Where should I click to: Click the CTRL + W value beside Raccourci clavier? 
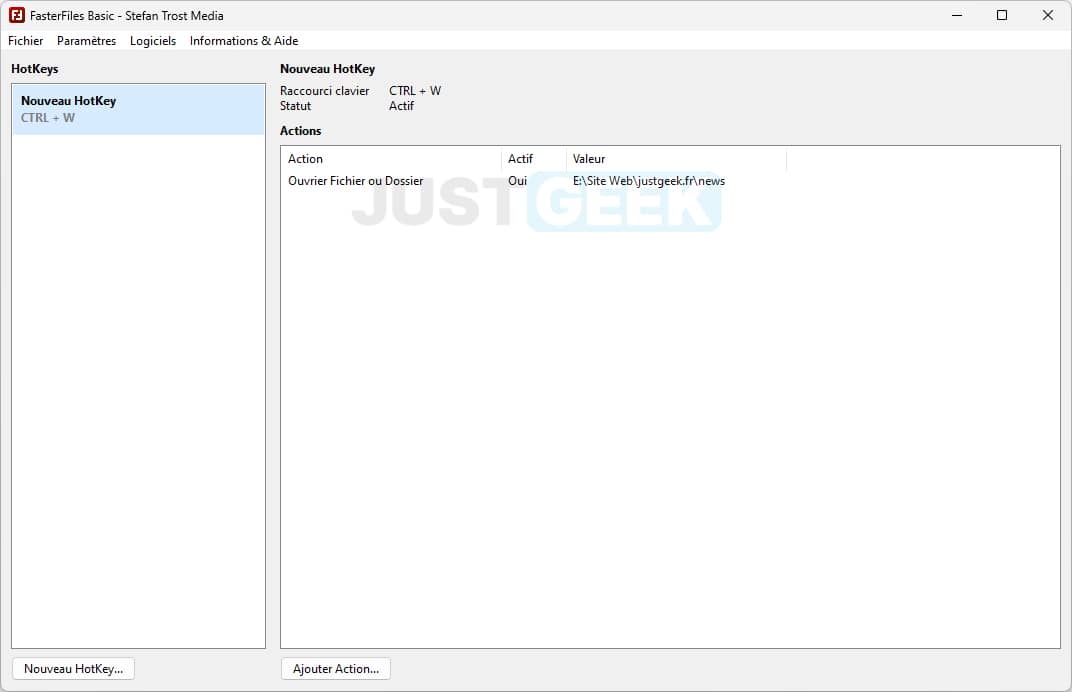[x=415, y=91]
